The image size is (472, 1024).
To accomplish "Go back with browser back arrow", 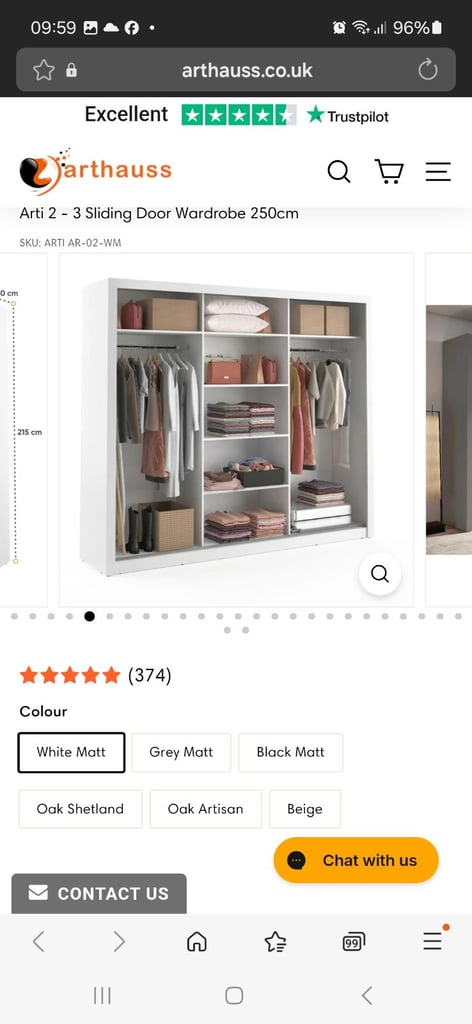I will click(x=39, y=941).
